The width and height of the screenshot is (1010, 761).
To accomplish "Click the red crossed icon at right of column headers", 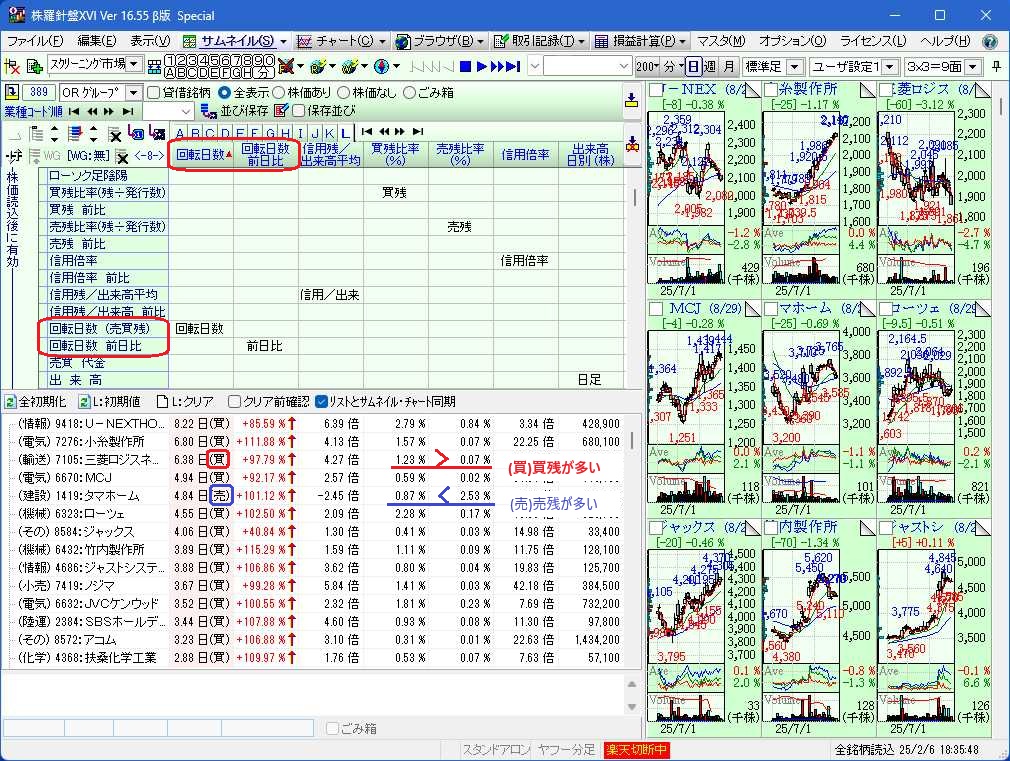I will pos(632,144).
